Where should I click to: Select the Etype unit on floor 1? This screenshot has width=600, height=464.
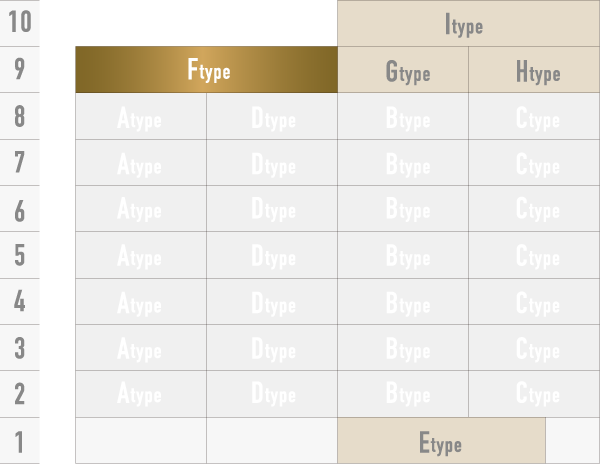tap(441, 441)
